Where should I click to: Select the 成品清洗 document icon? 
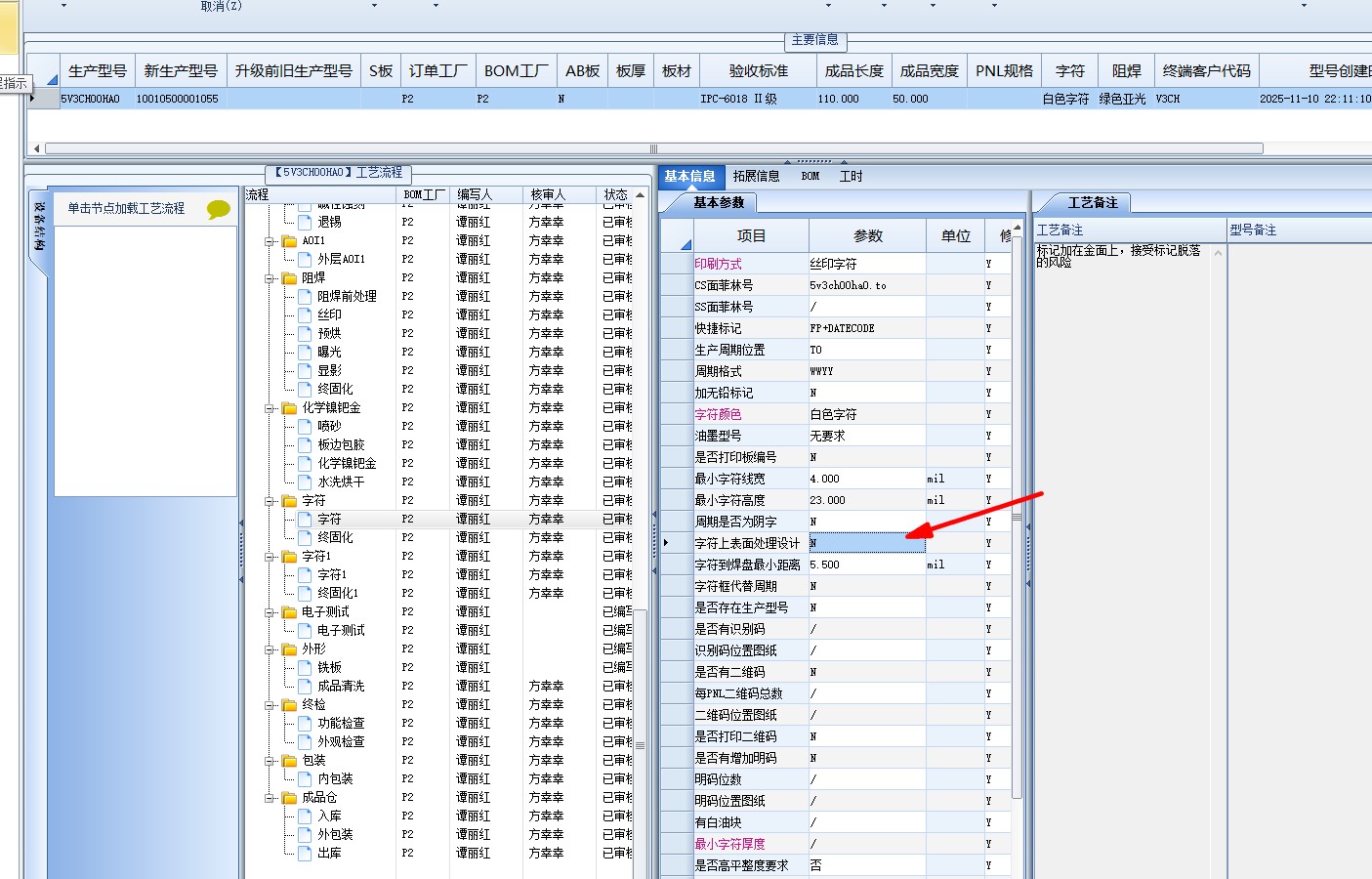(x=305, y=686)
